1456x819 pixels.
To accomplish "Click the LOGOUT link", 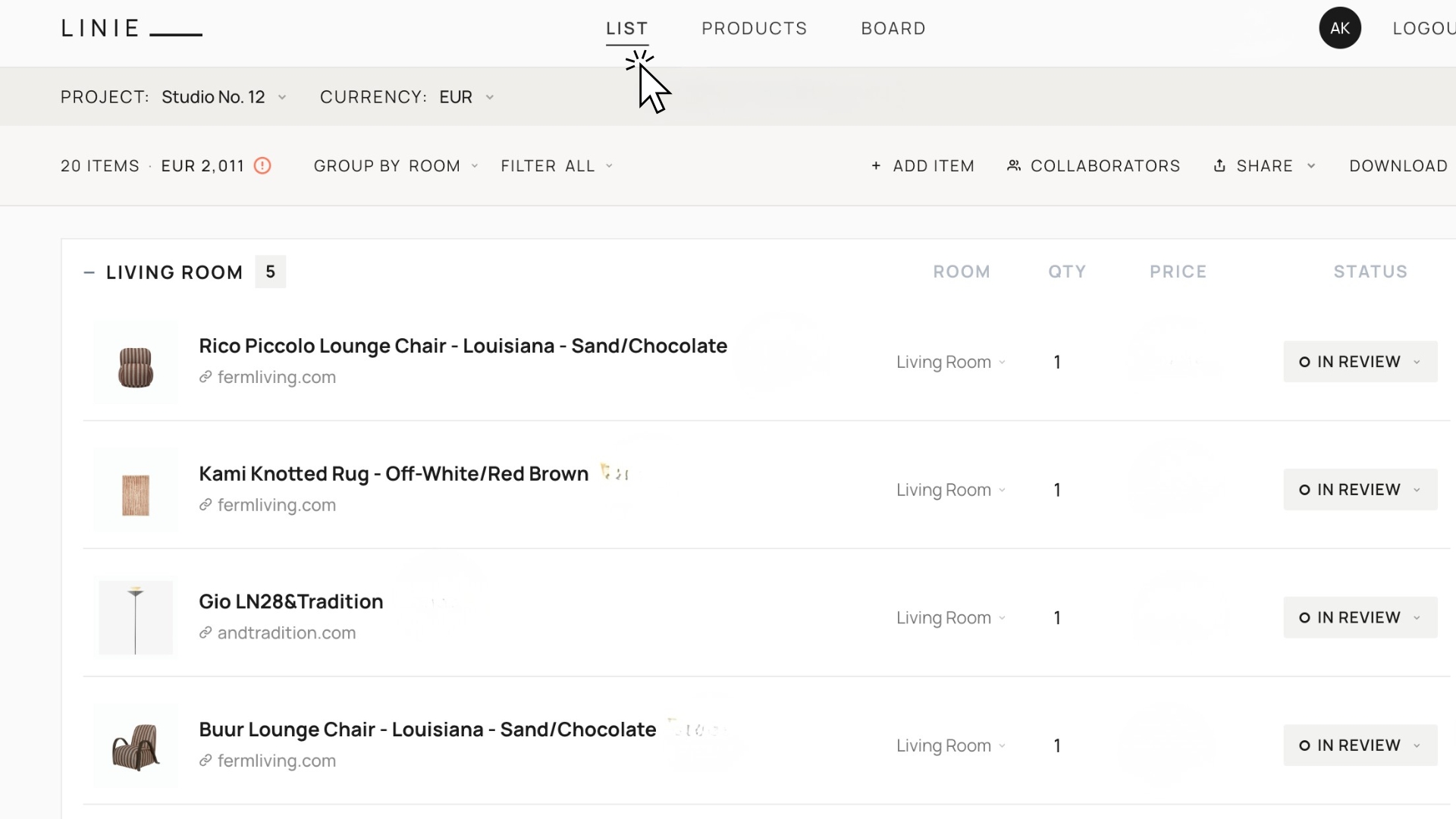I will pyautogui.click(x=1424, y=29).
